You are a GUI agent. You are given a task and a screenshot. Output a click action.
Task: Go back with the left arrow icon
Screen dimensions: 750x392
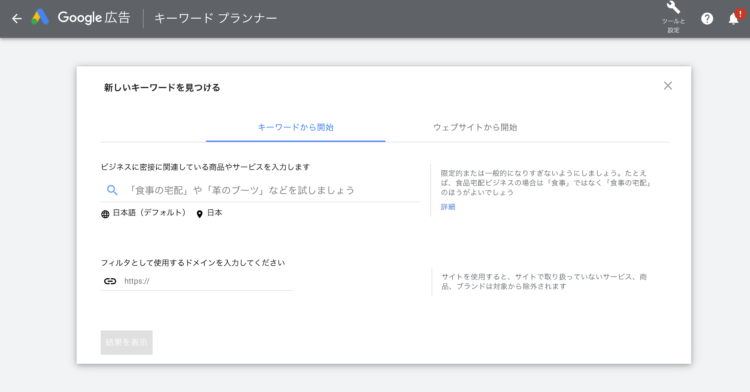(17, 19)
